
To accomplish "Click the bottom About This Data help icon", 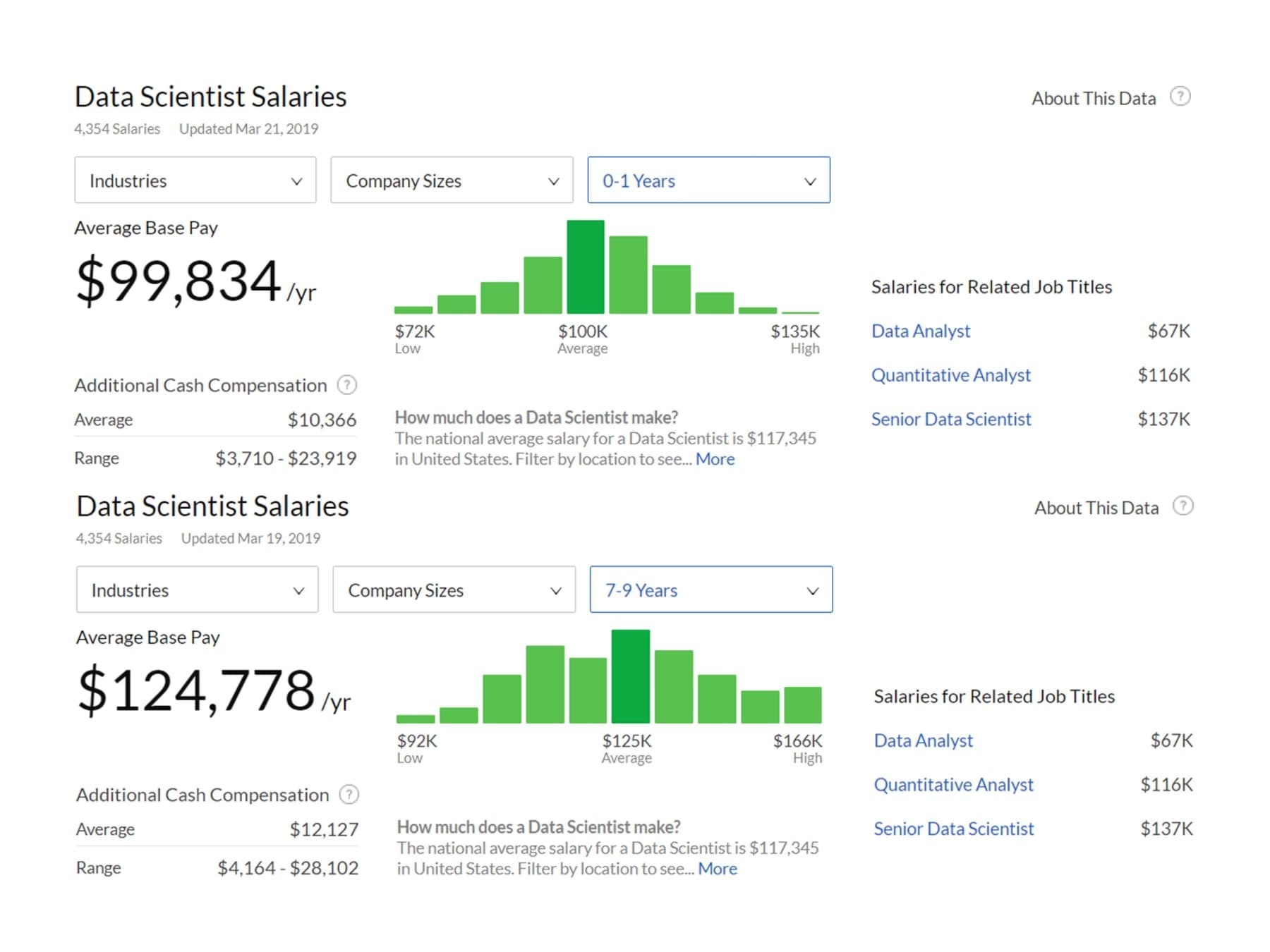I will (1183, 506).
